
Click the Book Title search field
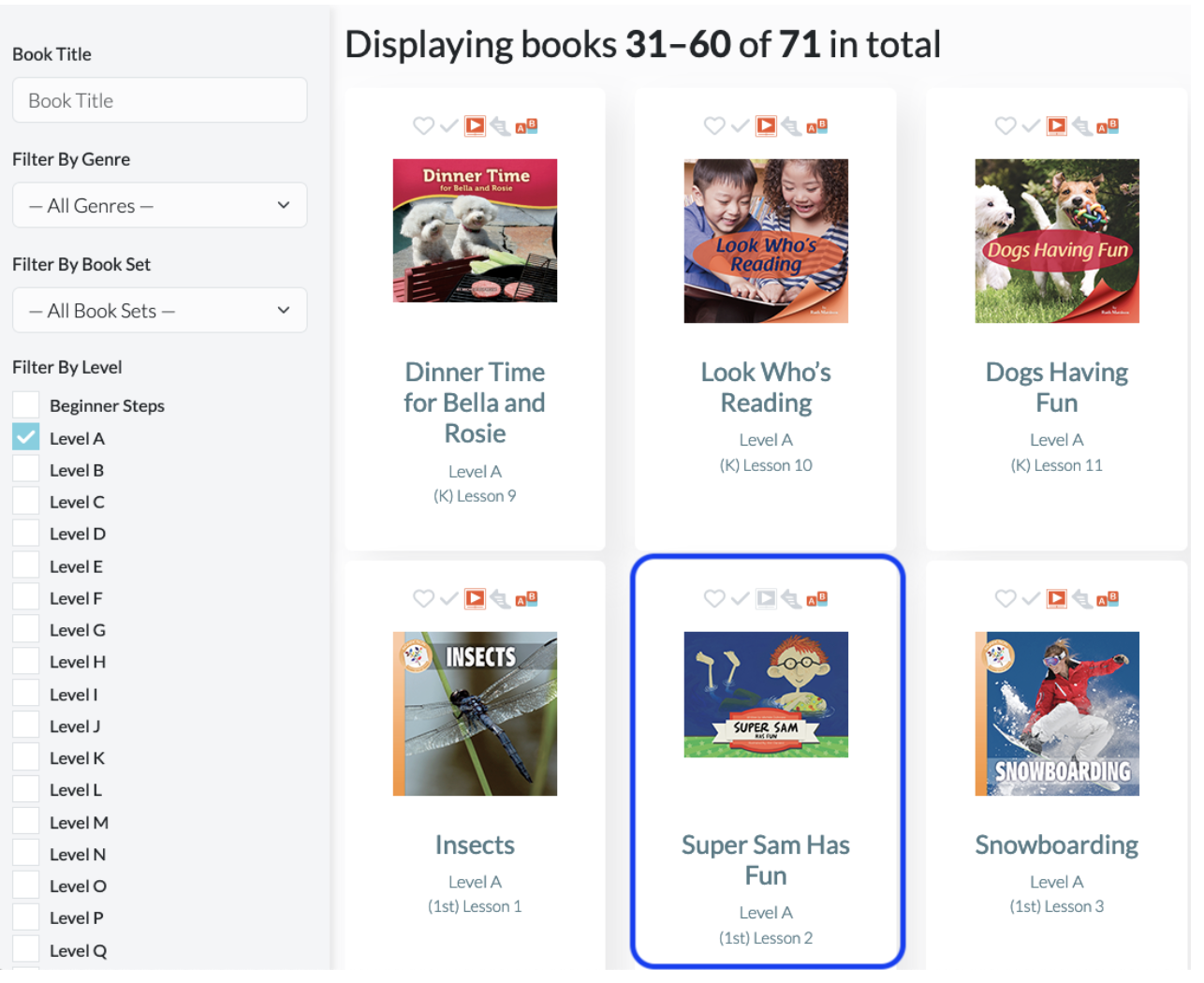(x=160, y=100)
